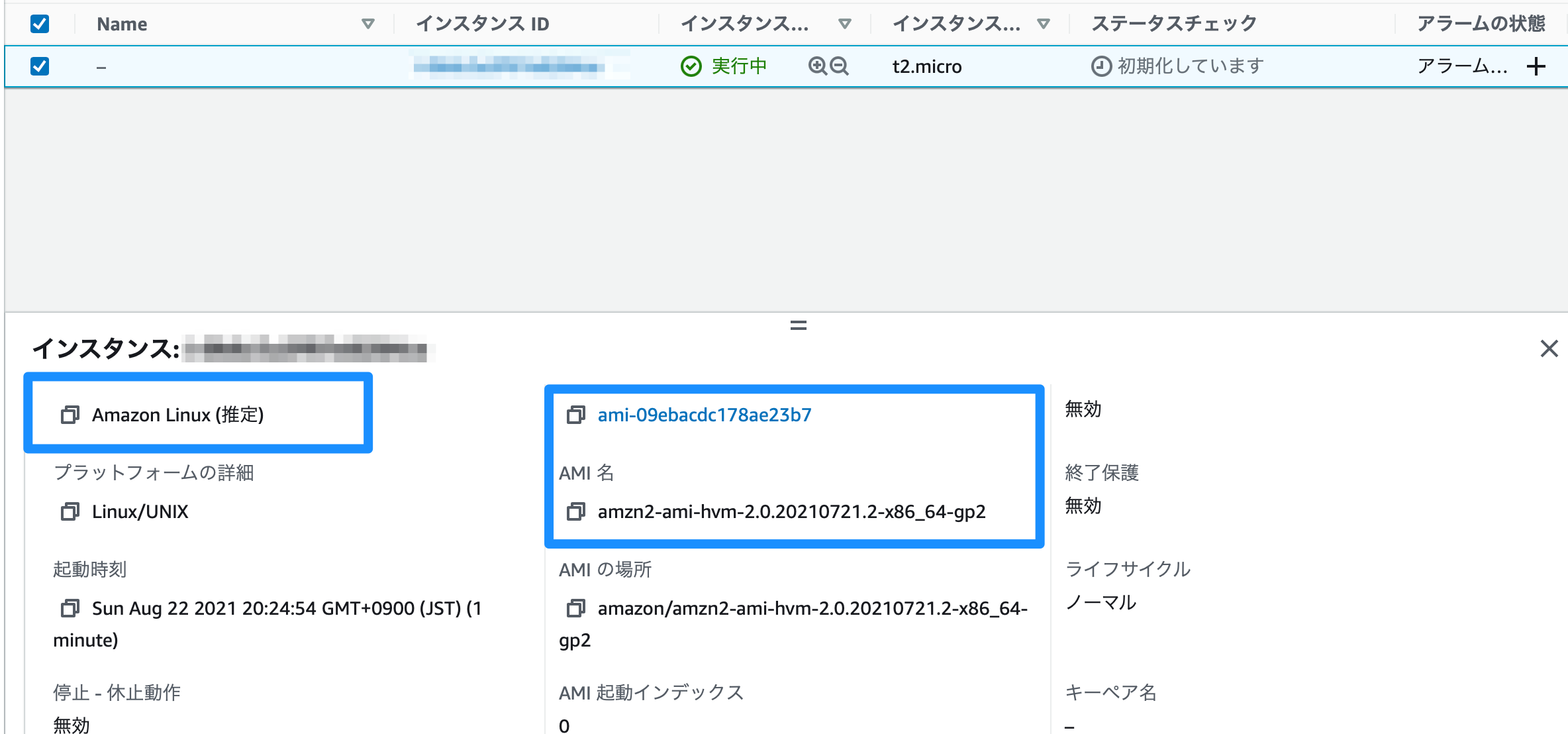The width and height of the screenshot is (1568, 734).
Task: Open instance type column sort dropdown
Action: (x=1044, y=24)
